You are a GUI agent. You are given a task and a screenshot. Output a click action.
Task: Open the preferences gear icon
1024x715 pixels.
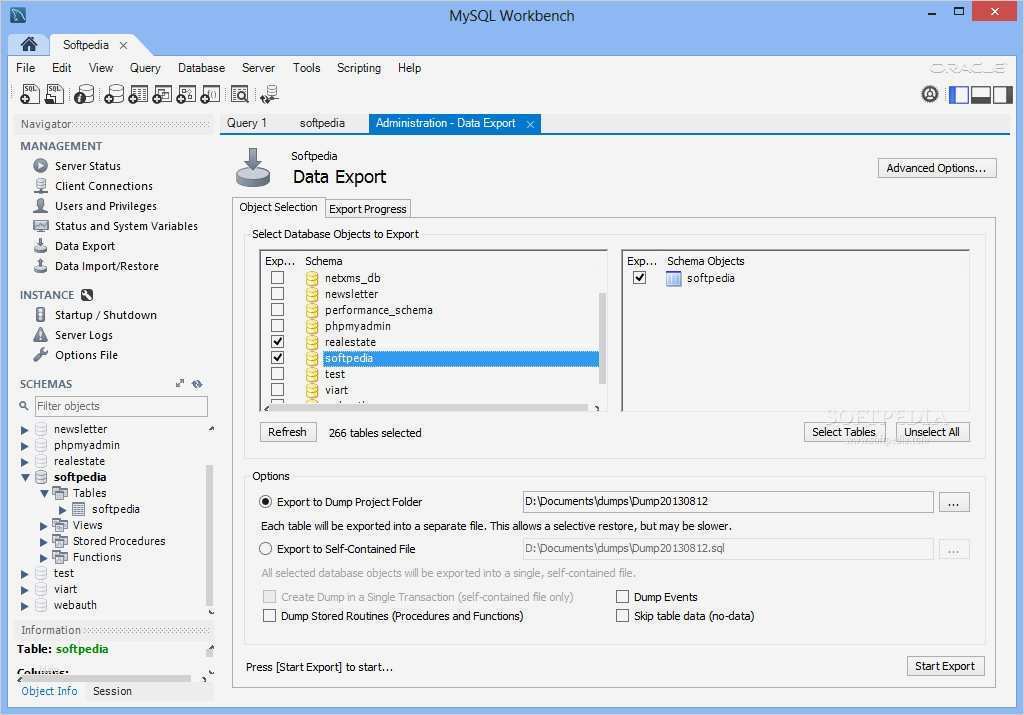(930, 94)
